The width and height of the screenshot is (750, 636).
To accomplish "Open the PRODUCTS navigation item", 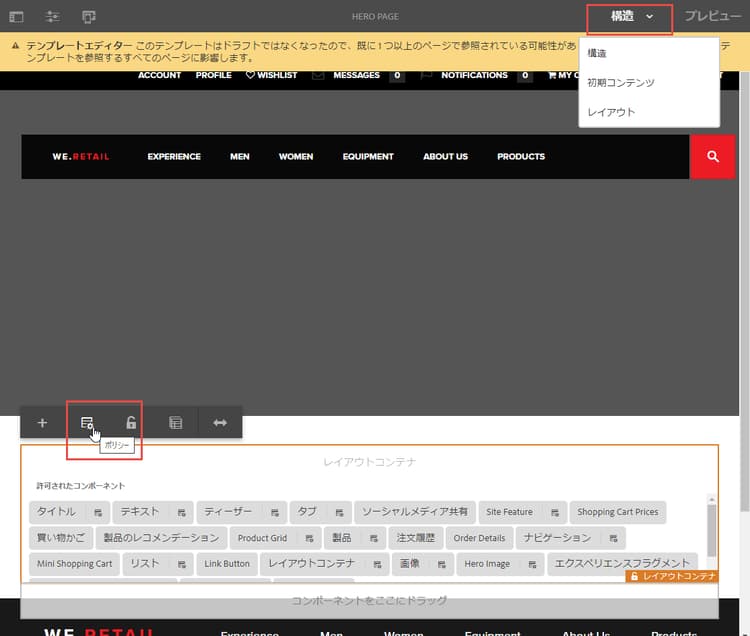I will (x=521, y=157).
